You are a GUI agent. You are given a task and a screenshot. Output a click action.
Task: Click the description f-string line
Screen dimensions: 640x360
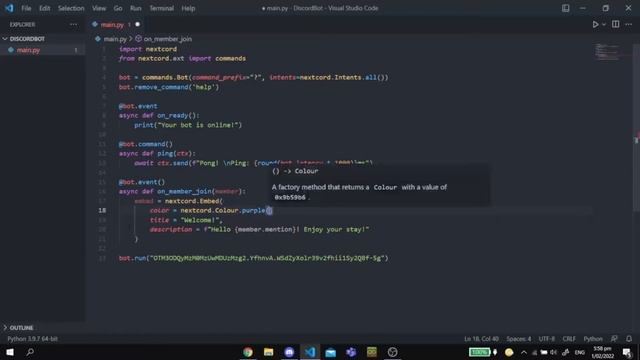click(x=259, y=229)
